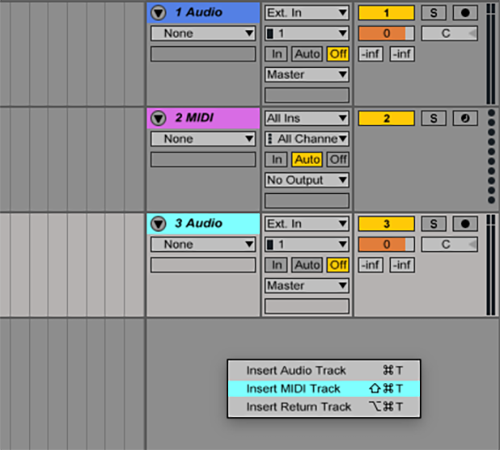Viewport: 500px width, 450px height.
Task: Set 1 Audio monitoring to In
Action: [276, 54]
